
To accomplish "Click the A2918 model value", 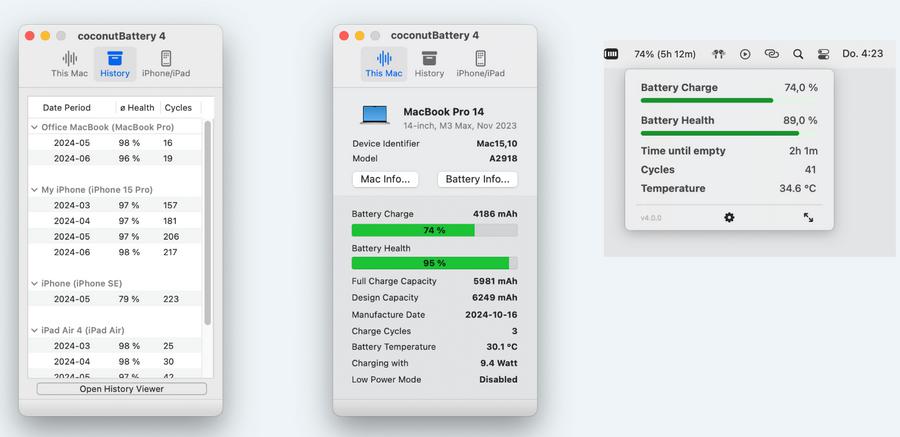I will pyautogui.click(x=503, y=158).
